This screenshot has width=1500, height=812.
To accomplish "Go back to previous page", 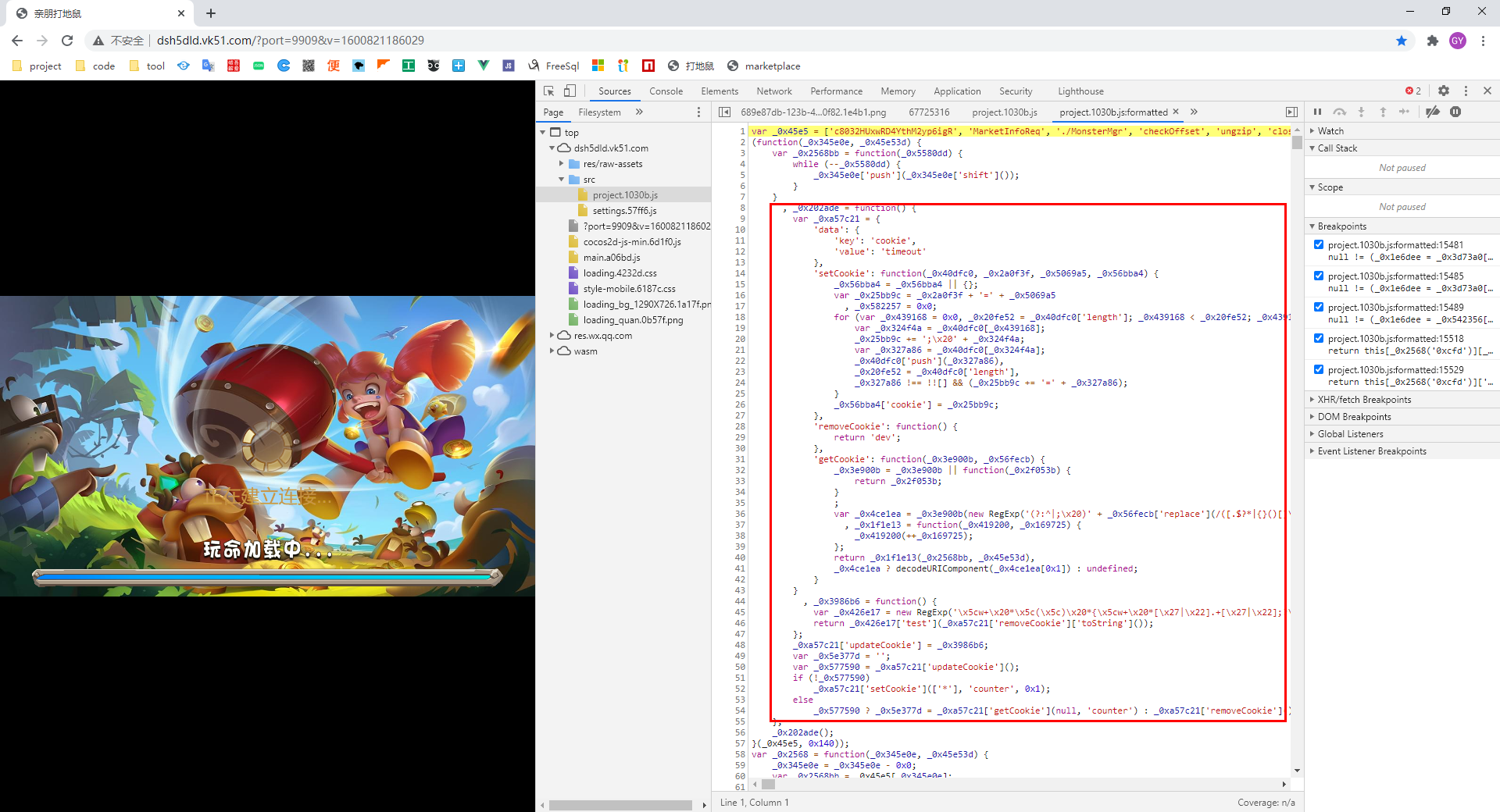I will tap(17, 41).
